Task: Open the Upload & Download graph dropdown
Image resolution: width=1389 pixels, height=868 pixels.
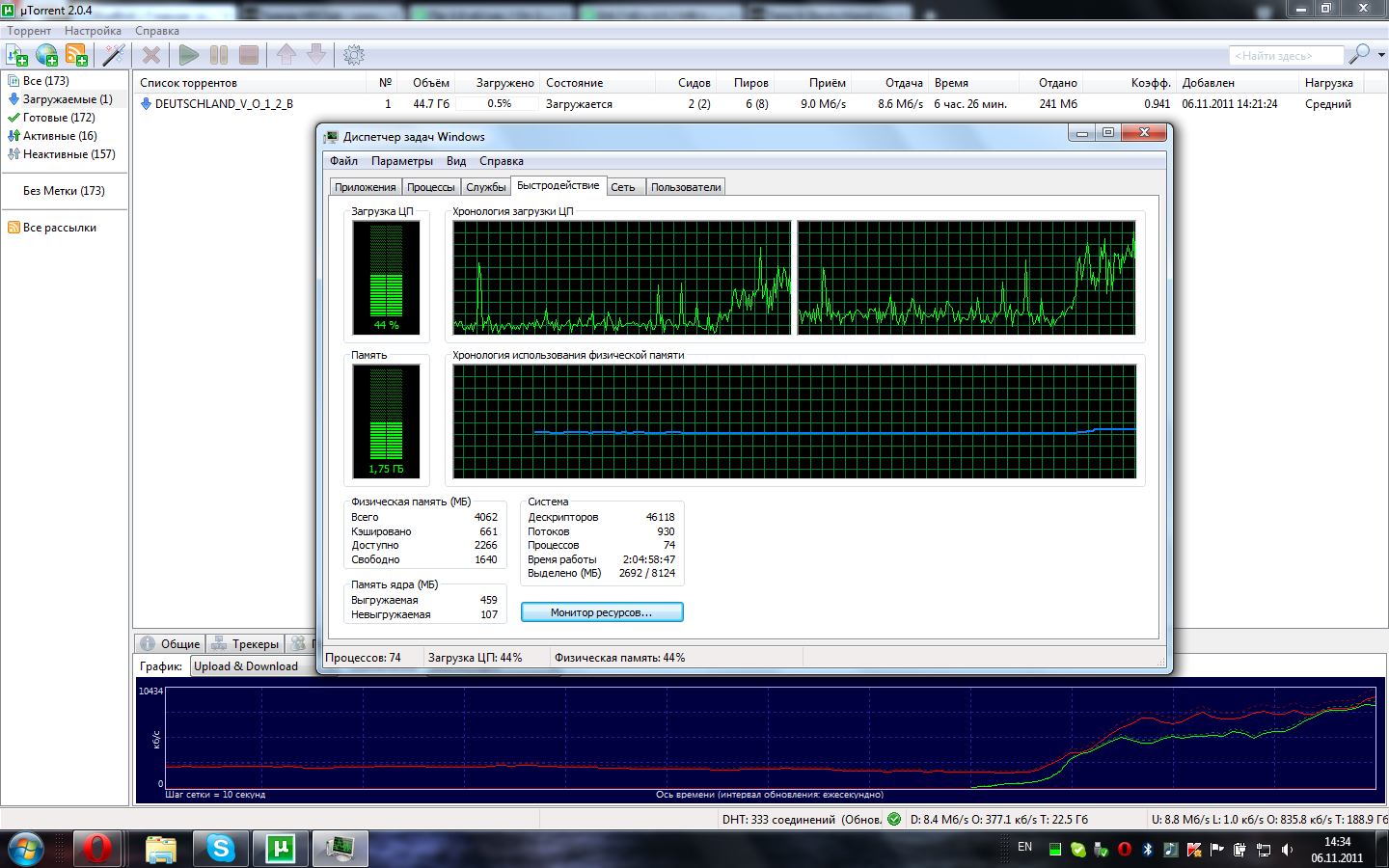Action: click(x=247, y=666)
